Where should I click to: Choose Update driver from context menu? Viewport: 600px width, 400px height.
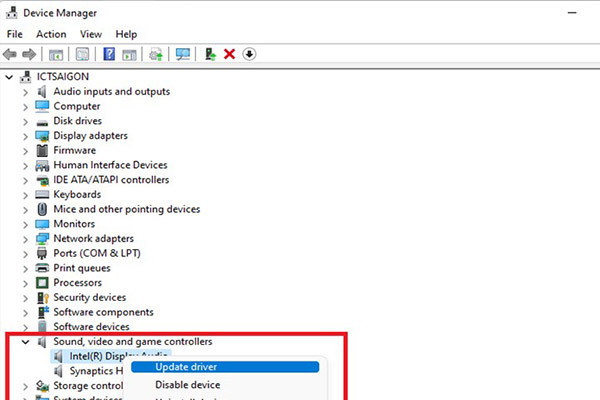pyautogui.click(x=225, y=367)
